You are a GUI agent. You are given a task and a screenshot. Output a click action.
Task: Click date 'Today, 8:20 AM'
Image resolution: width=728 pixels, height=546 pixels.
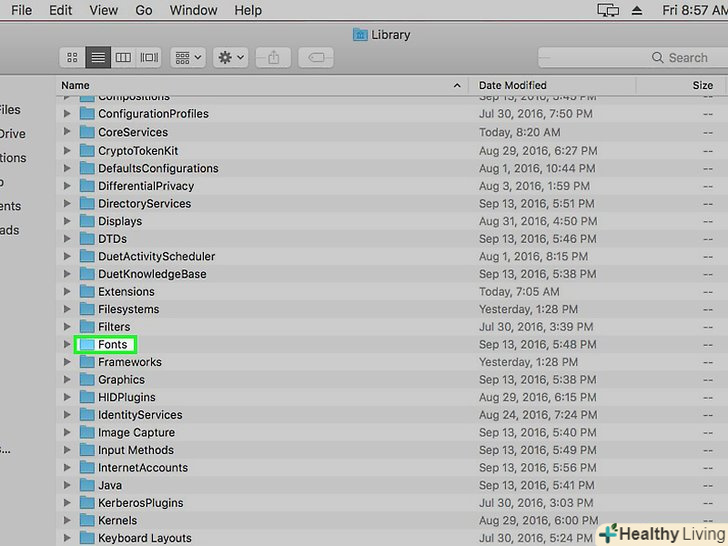(x=520, y=132)
